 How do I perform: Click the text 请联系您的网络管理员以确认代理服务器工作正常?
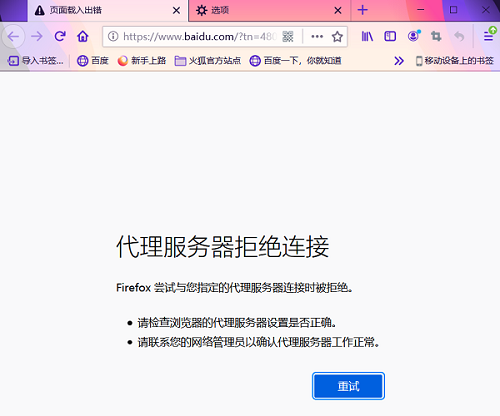259,342
